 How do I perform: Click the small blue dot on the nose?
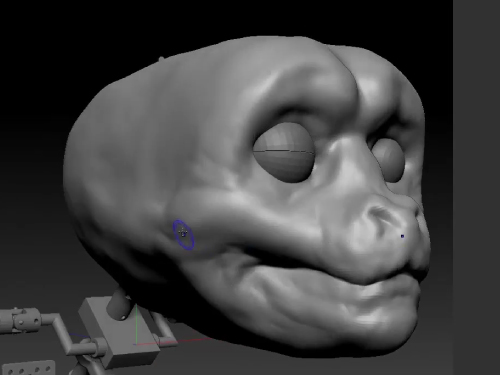402,236
